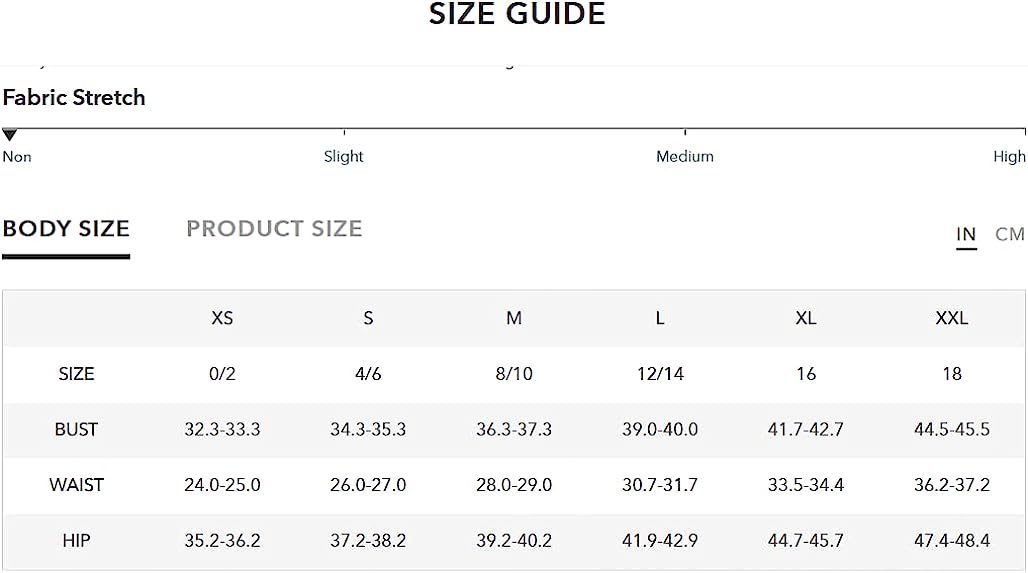Click the M size column header
Image resolution: width=1028 pixels, height=573 pixels.
[514, 318]
